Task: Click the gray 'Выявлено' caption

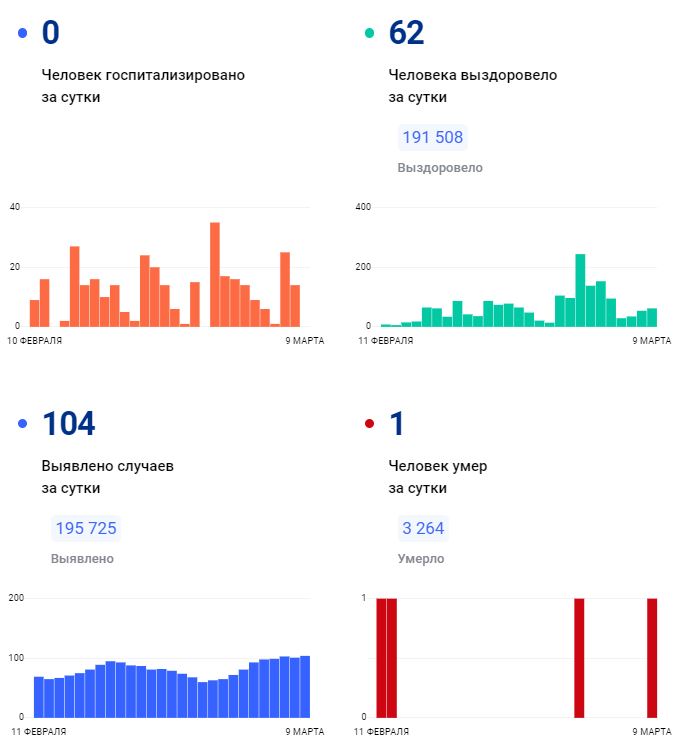Action: click(x=82, y=559)
